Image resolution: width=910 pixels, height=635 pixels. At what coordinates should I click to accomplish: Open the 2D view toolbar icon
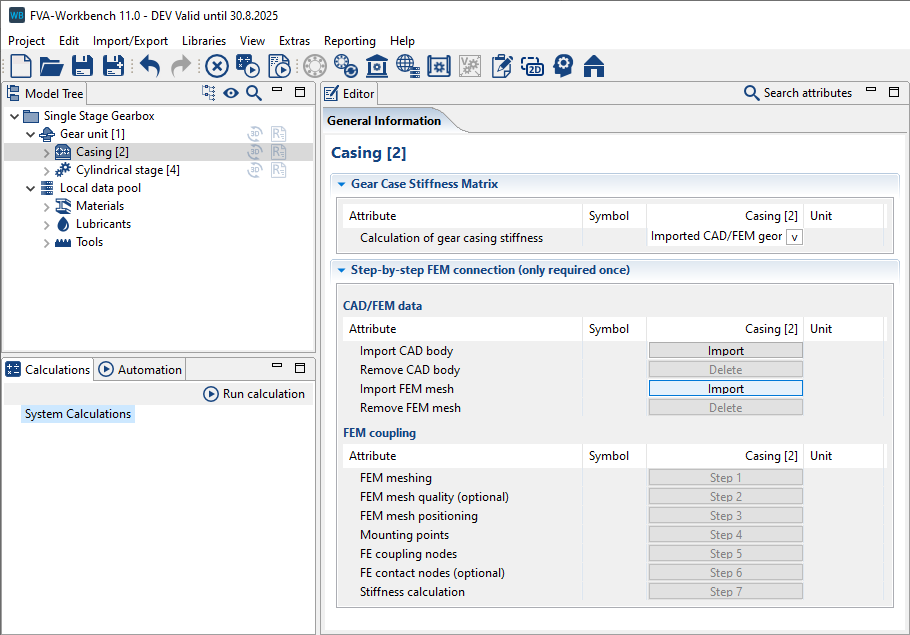coord(532,67)
